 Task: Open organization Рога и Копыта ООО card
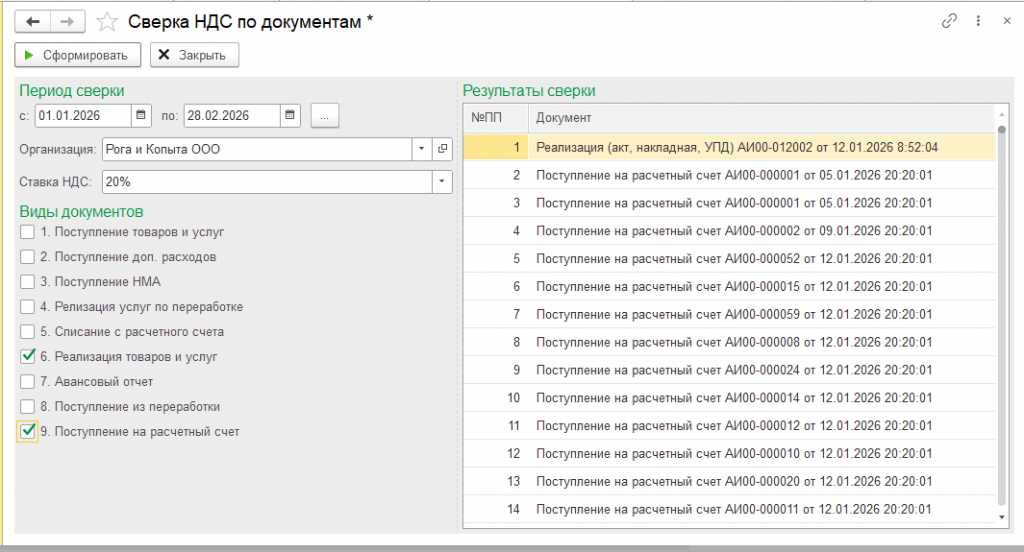point(442,149)
